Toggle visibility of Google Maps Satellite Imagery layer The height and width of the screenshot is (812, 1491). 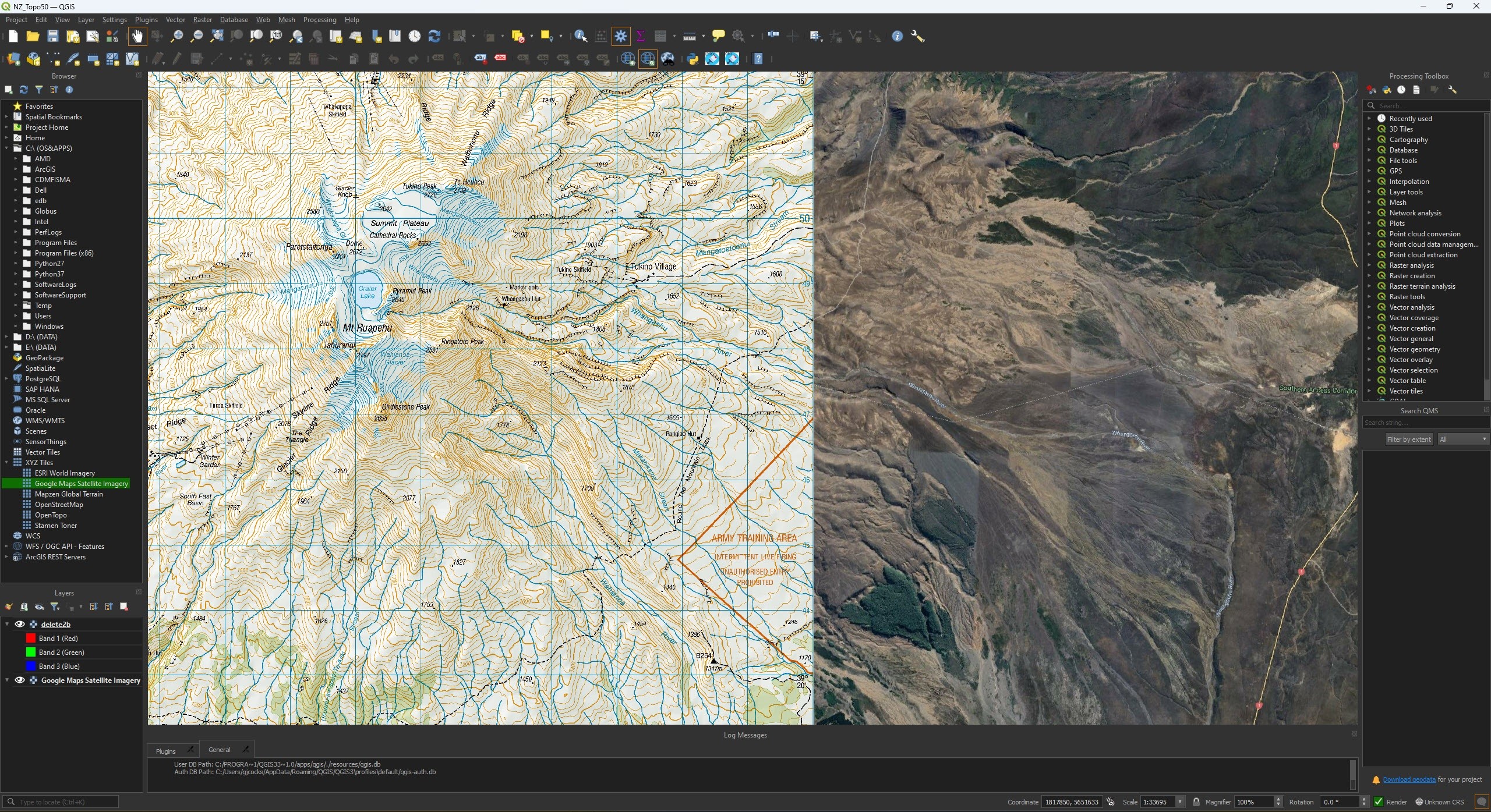(x=19, y=680)
